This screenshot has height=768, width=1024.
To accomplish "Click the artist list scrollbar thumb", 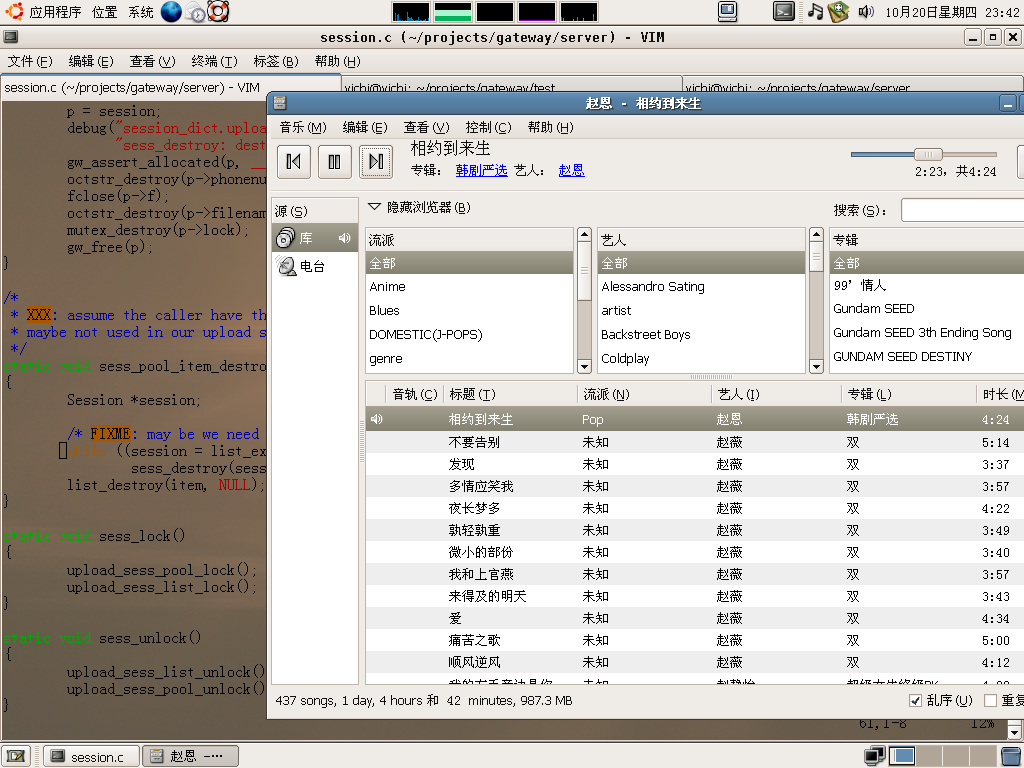I will [x=816, y=257].
